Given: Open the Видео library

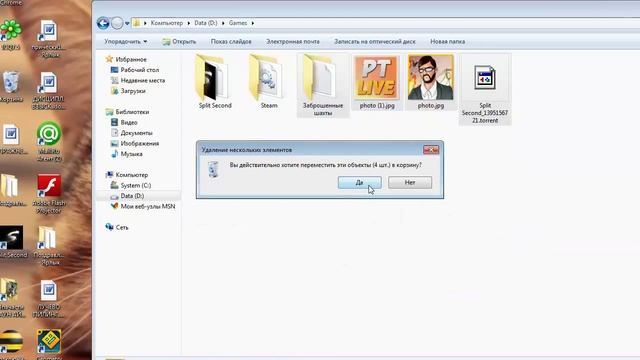Looking at the screenshot, I should (x=124, y=122).
